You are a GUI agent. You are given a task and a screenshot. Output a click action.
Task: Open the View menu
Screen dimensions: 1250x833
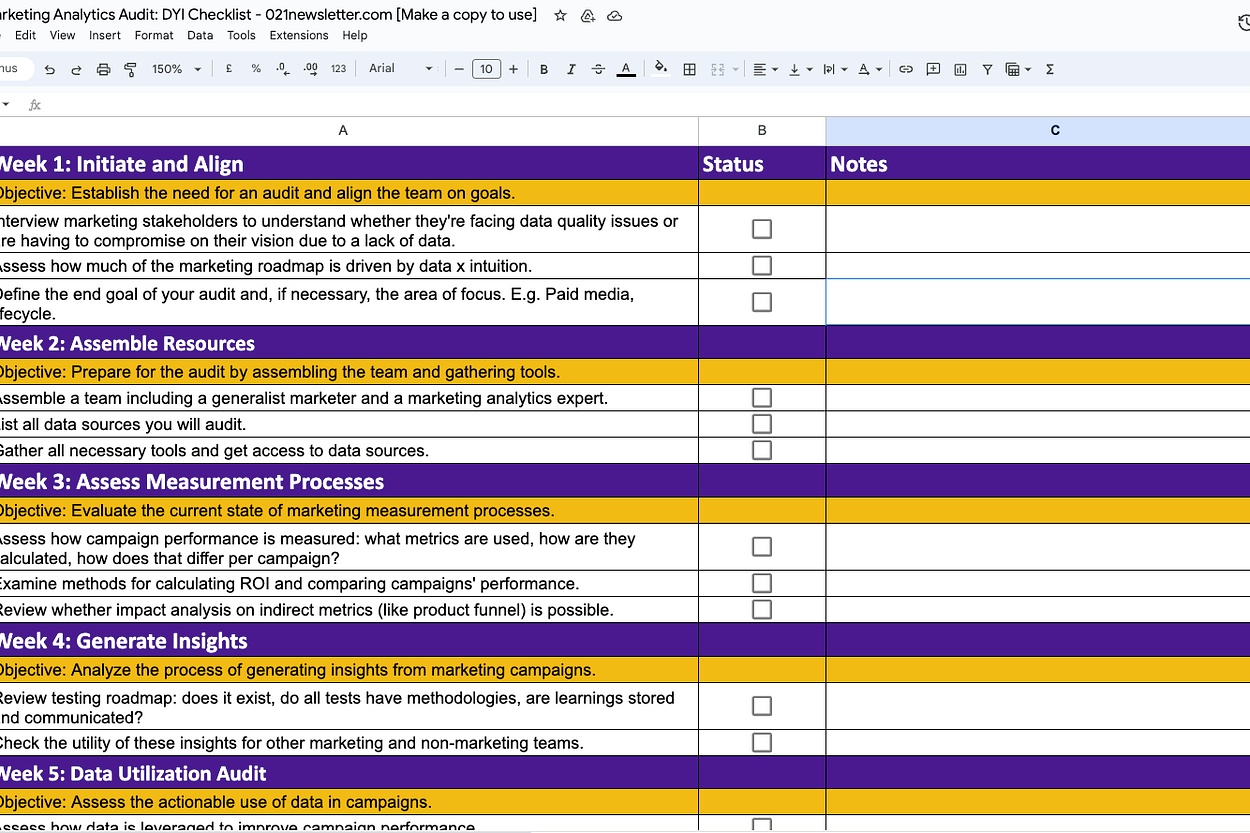(x=62, y=35)
